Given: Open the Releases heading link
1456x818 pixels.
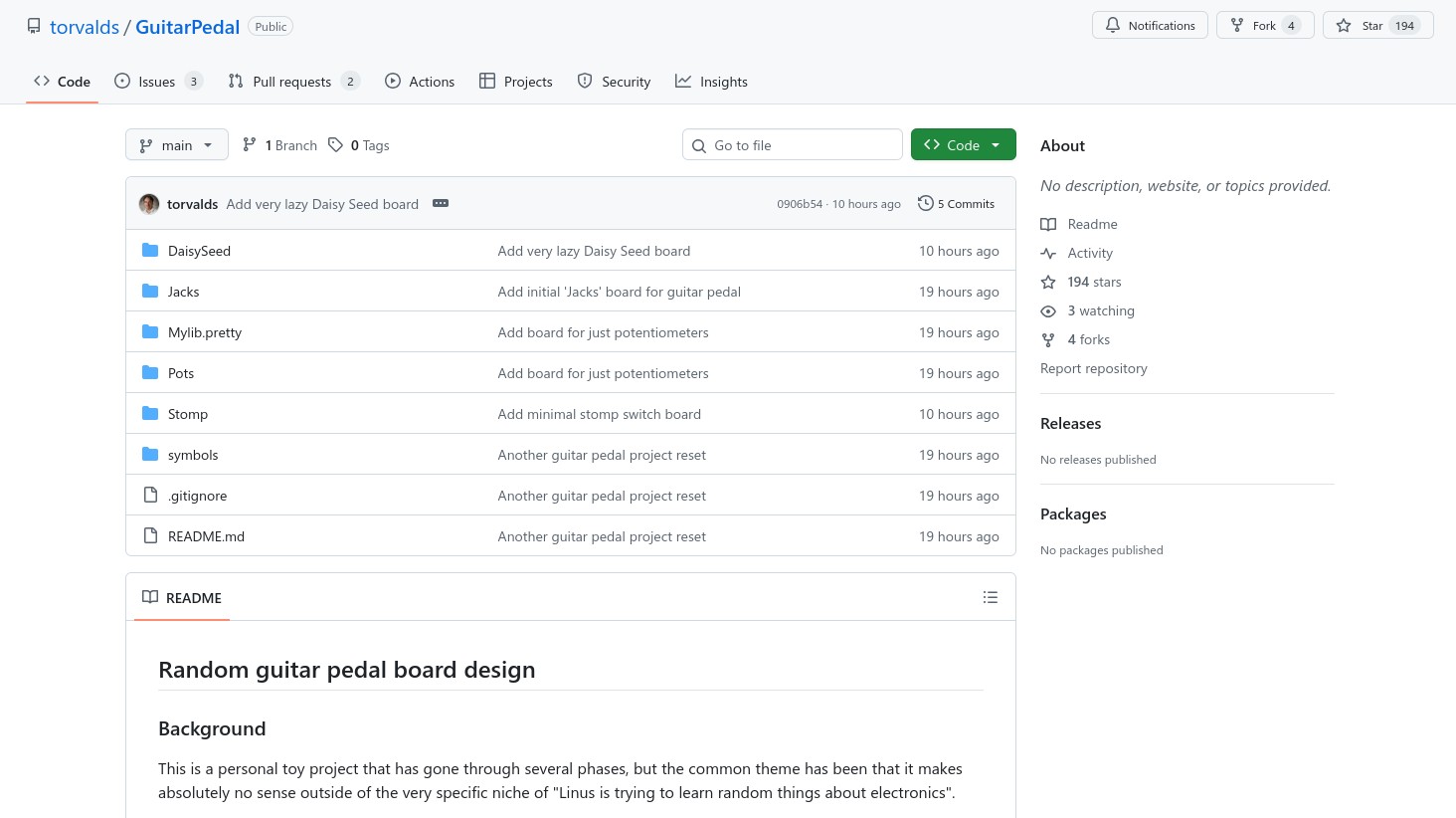Looking at the screenshot, I should [x=1070, y=423].
